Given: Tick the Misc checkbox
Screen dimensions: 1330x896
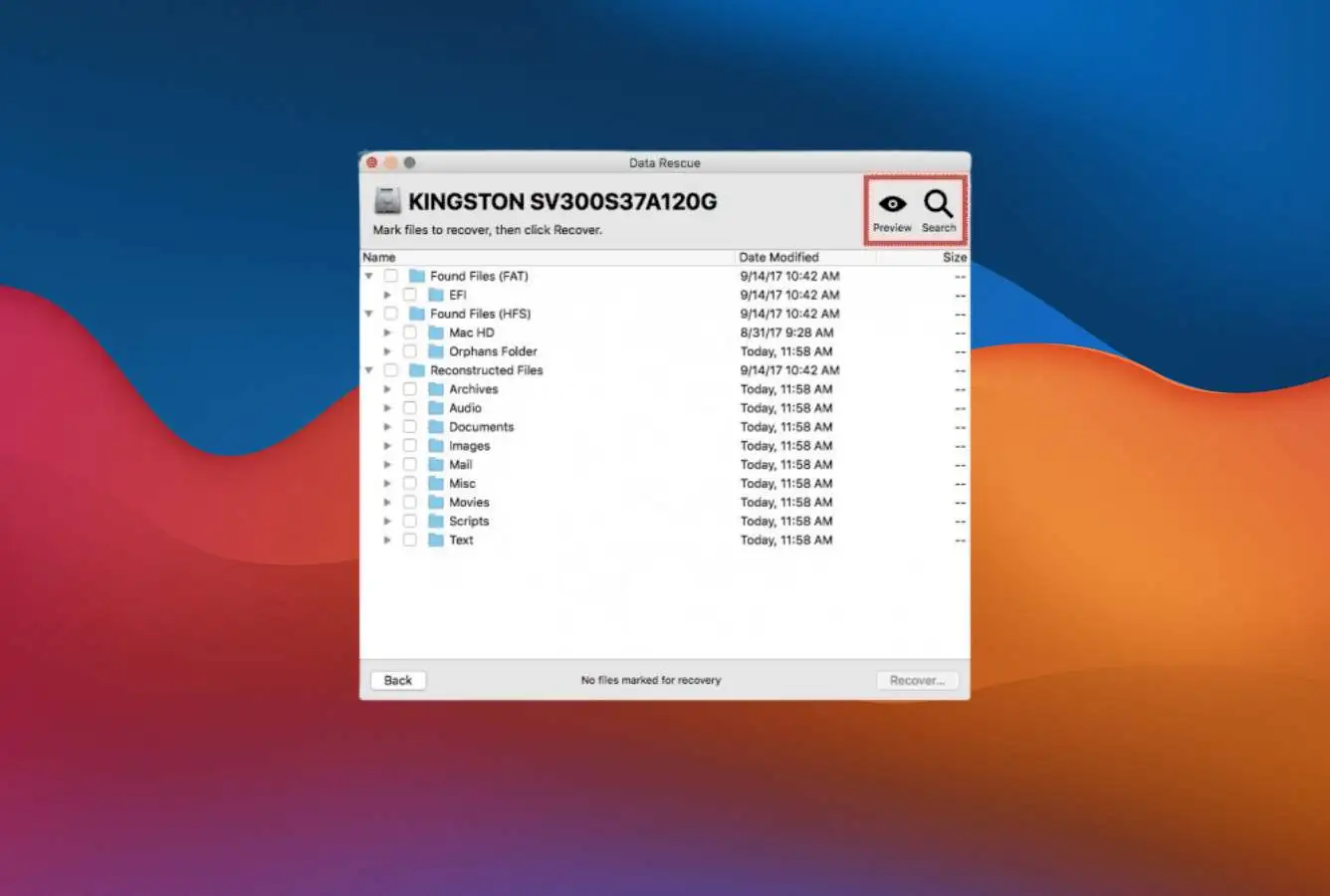Looking at the screenshot, I should pos(410,484).
